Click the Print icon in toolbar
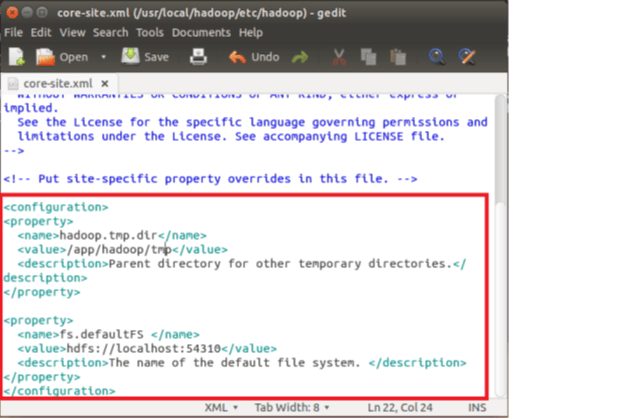Screen dimensions: 642x418 (200, 57)
